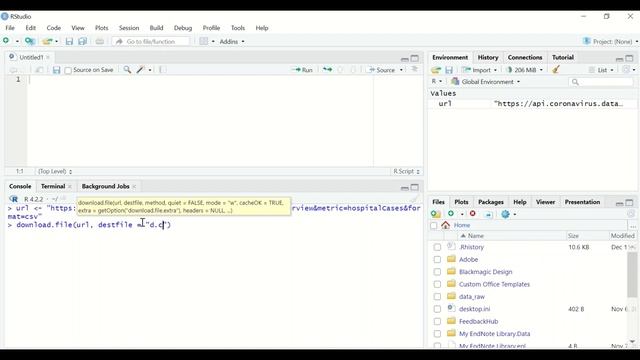640x360 pixels.
Task: Check the data_raw folder checkbox
Action: click(437, 296)
